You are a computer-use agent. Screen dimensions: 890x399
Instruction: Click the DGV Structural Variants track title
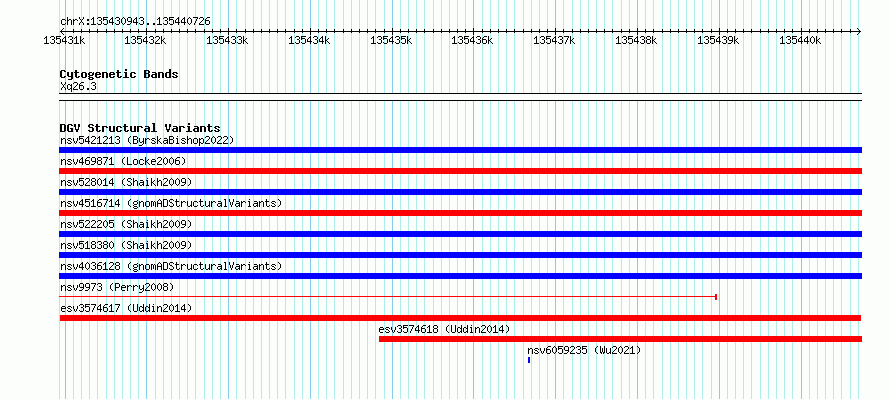point(140,128)
